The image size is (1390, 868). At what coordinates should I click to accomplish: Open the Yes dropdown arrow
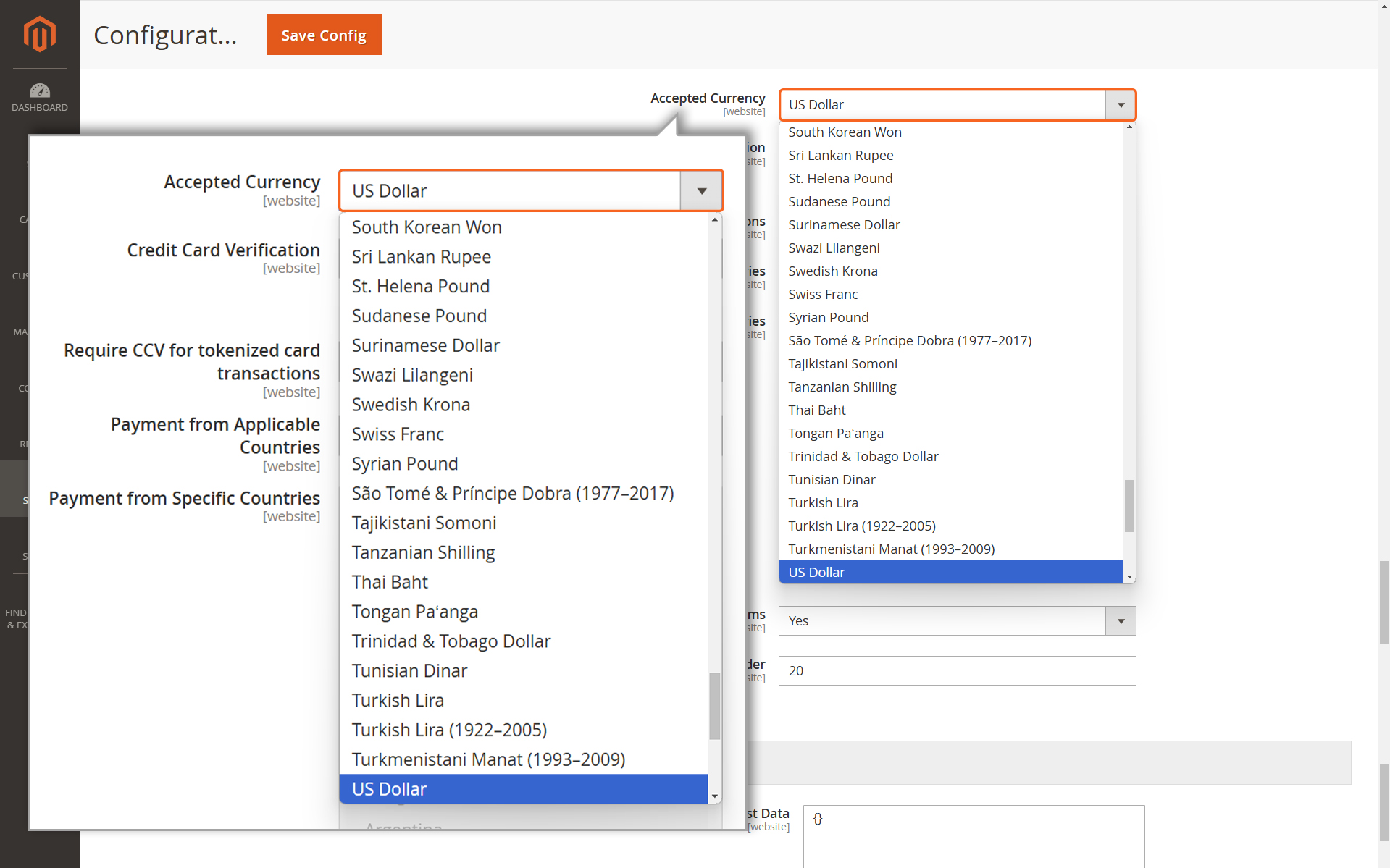click(1121, 621)
